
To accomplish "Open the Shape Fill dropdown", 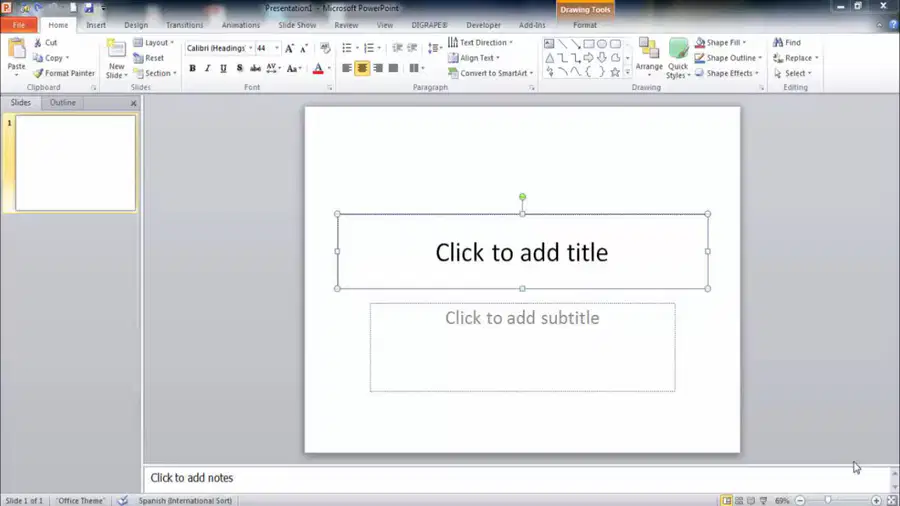I will point(720,42).
